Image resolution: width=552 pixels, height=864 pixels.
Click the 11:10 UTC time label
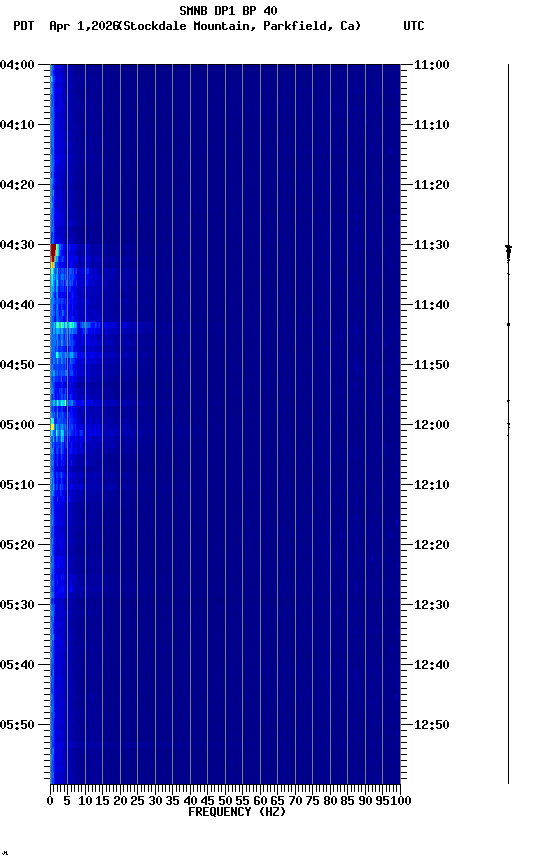tap(431, 125)
